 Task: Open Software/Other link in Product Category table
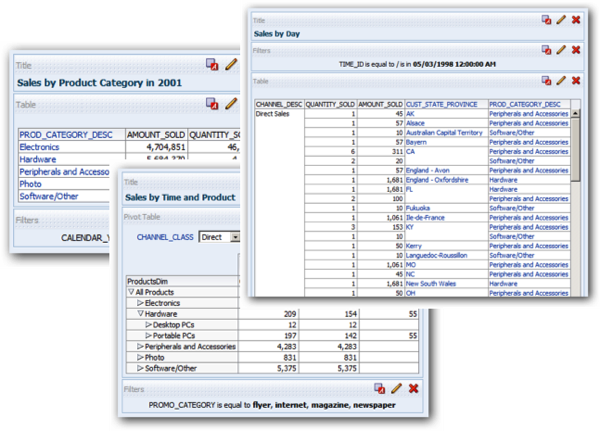tap(49, 196)
